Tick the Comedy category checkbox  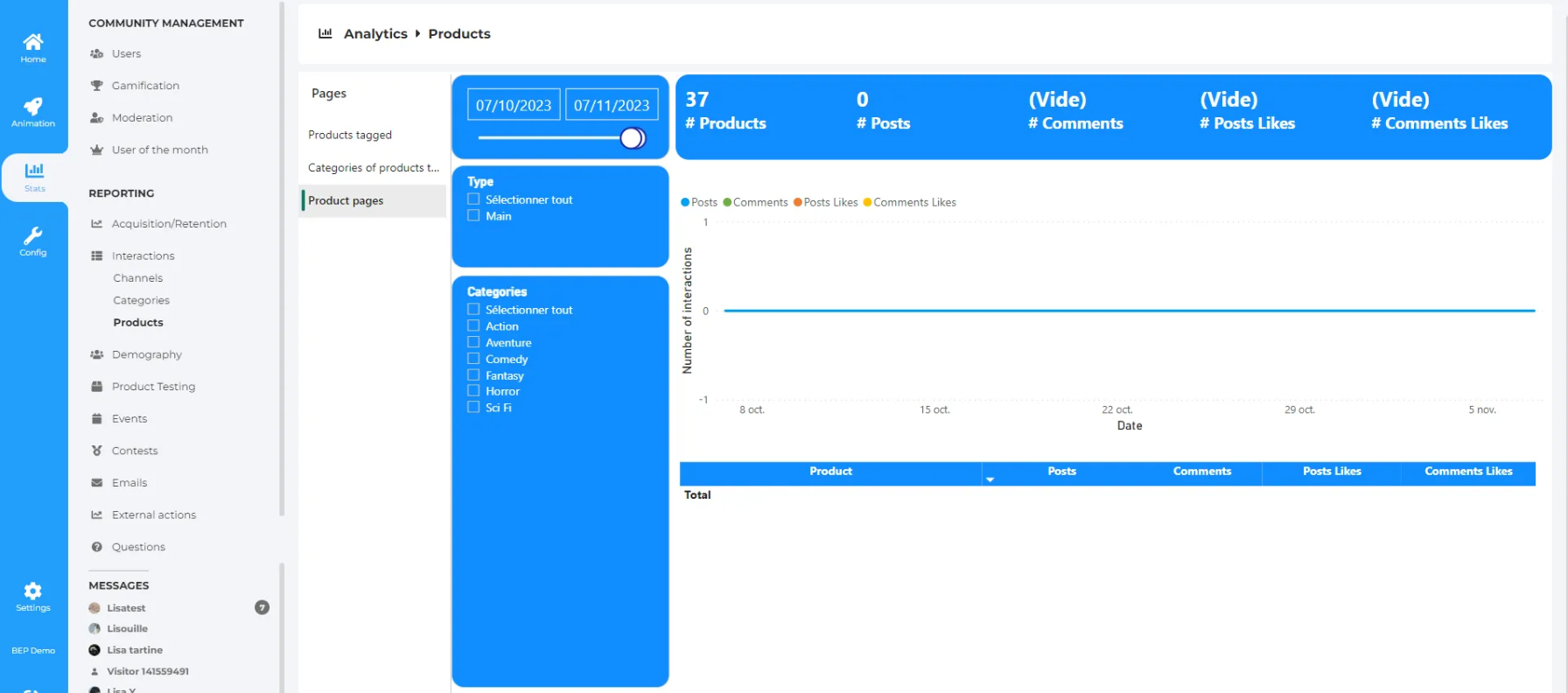click(x=473, y=359)
